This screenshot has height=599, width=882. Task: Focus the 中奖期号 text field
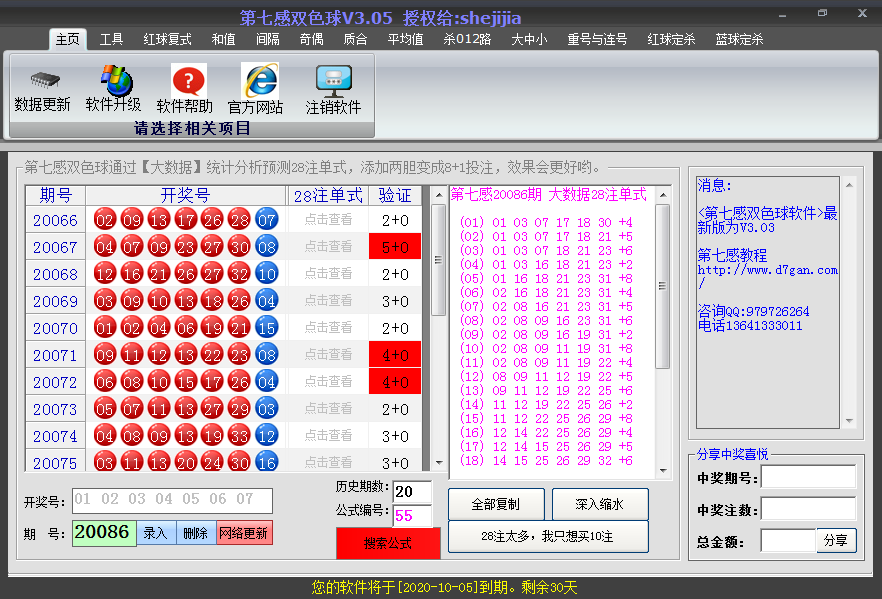[x=808, y=478]
